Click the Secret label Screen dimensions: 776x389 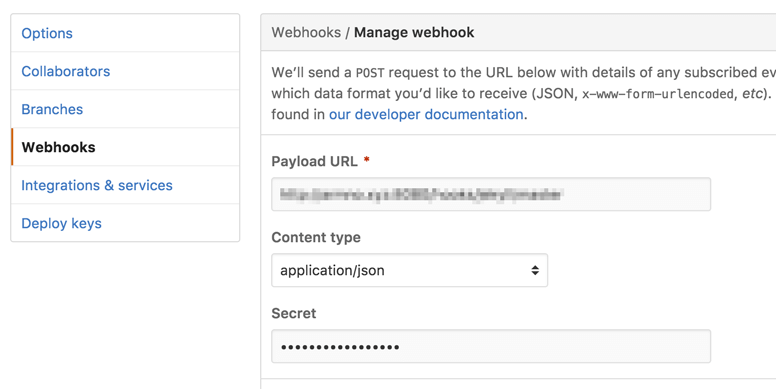coord(293,313)
